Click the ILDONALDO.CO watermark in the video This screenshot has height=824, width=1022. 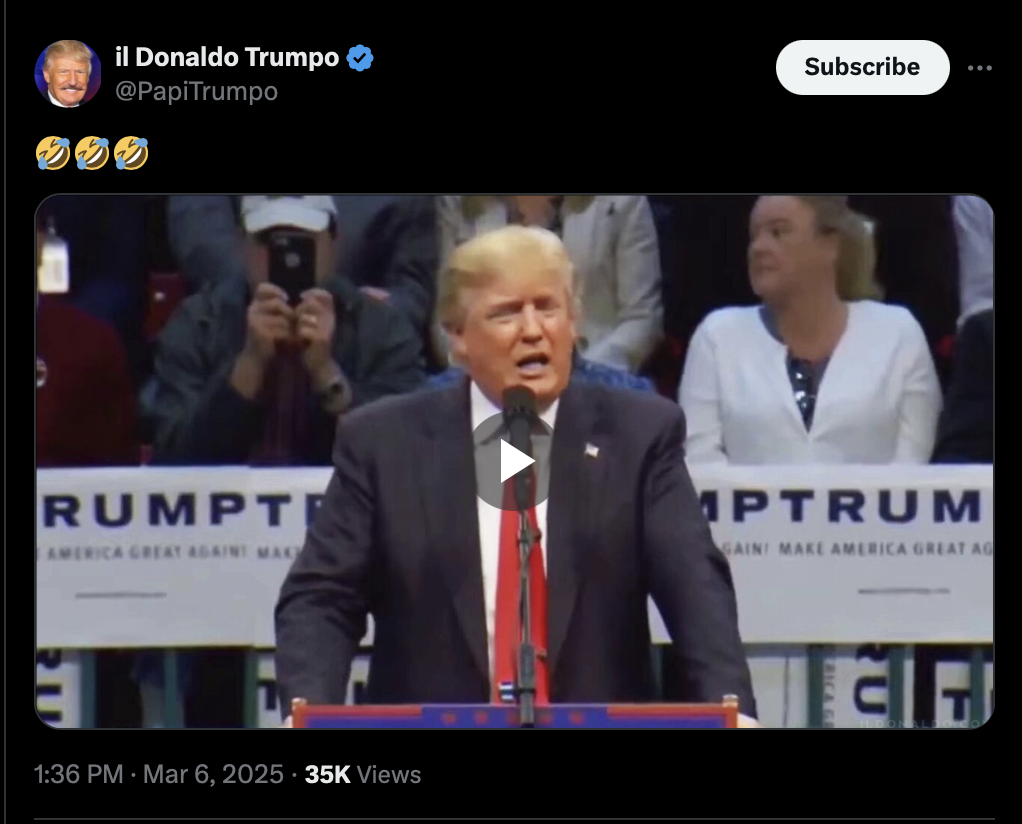coord(920,723)
